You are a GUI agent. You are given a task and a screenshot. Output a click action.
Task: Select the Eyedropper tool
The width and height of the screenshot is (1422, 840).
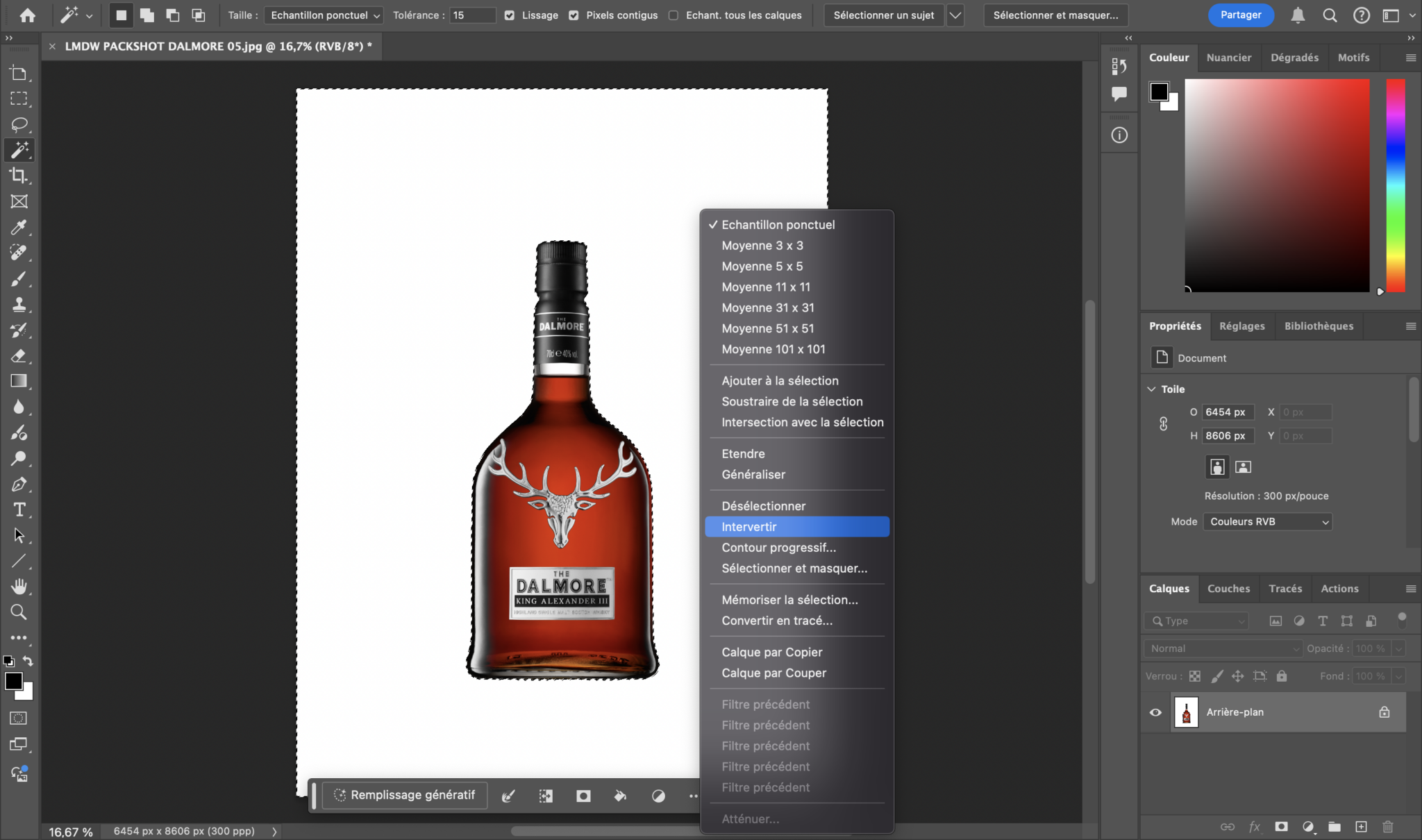19,227
